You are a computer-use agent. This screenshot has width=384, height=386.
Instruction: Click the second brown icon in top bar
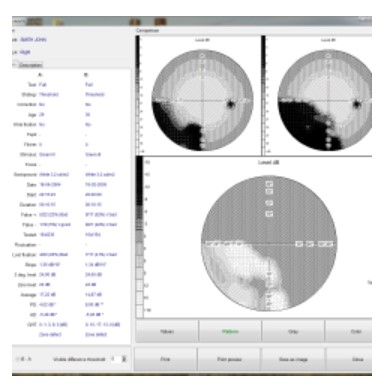click(x=160, y=22)
